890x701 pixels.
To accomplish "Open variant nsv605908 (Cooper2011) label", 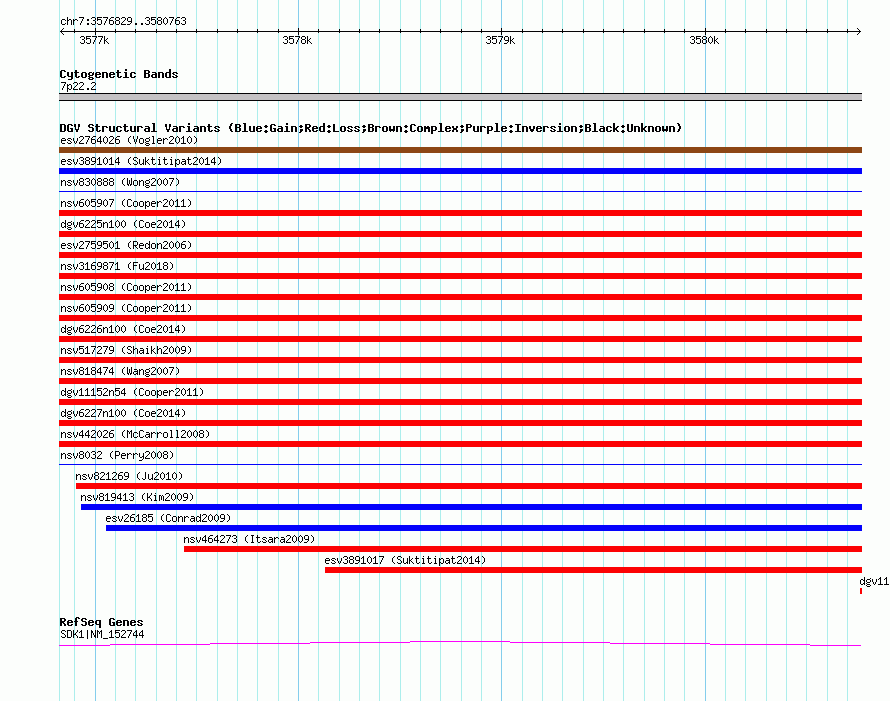I will click(x=126, y=287).
